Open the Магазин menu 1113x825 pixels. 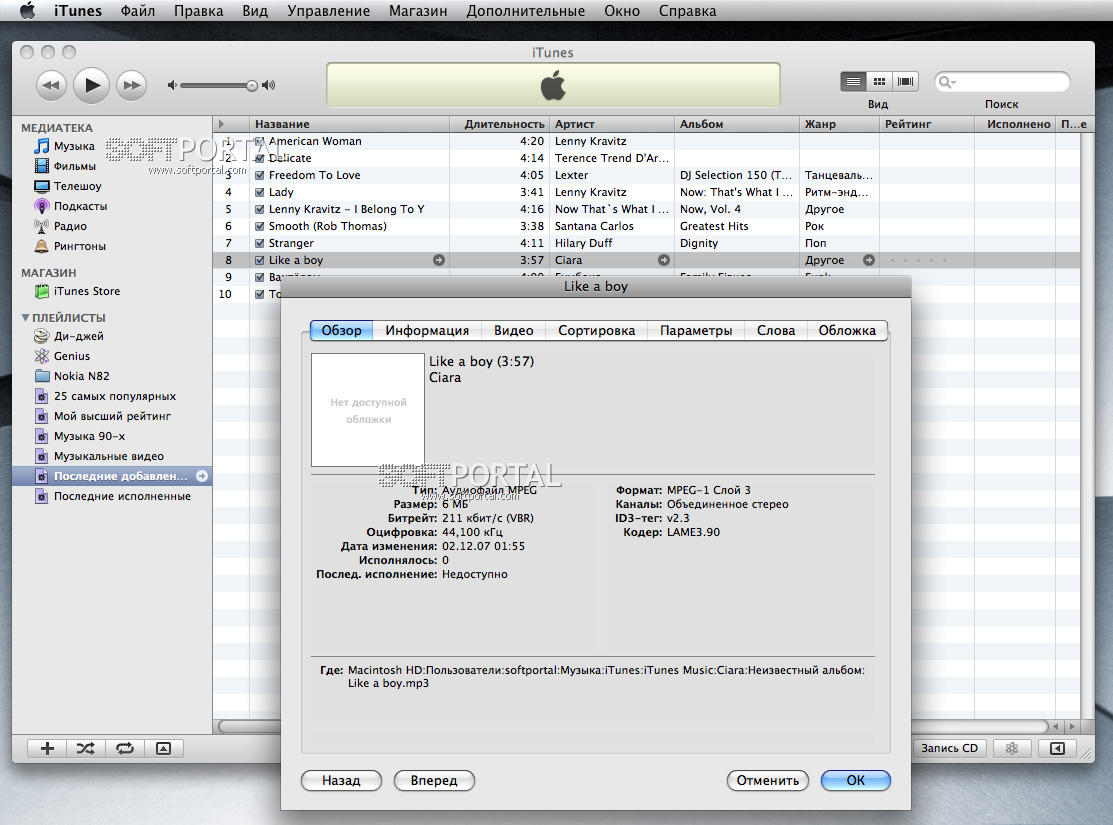(x=418, y=11)
